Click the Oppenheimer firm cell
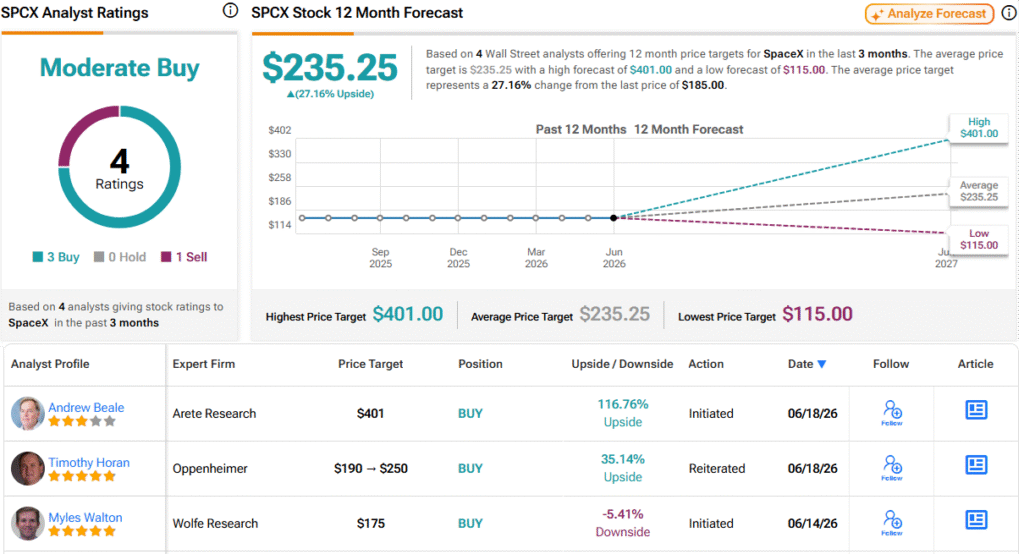 [210, 468]
